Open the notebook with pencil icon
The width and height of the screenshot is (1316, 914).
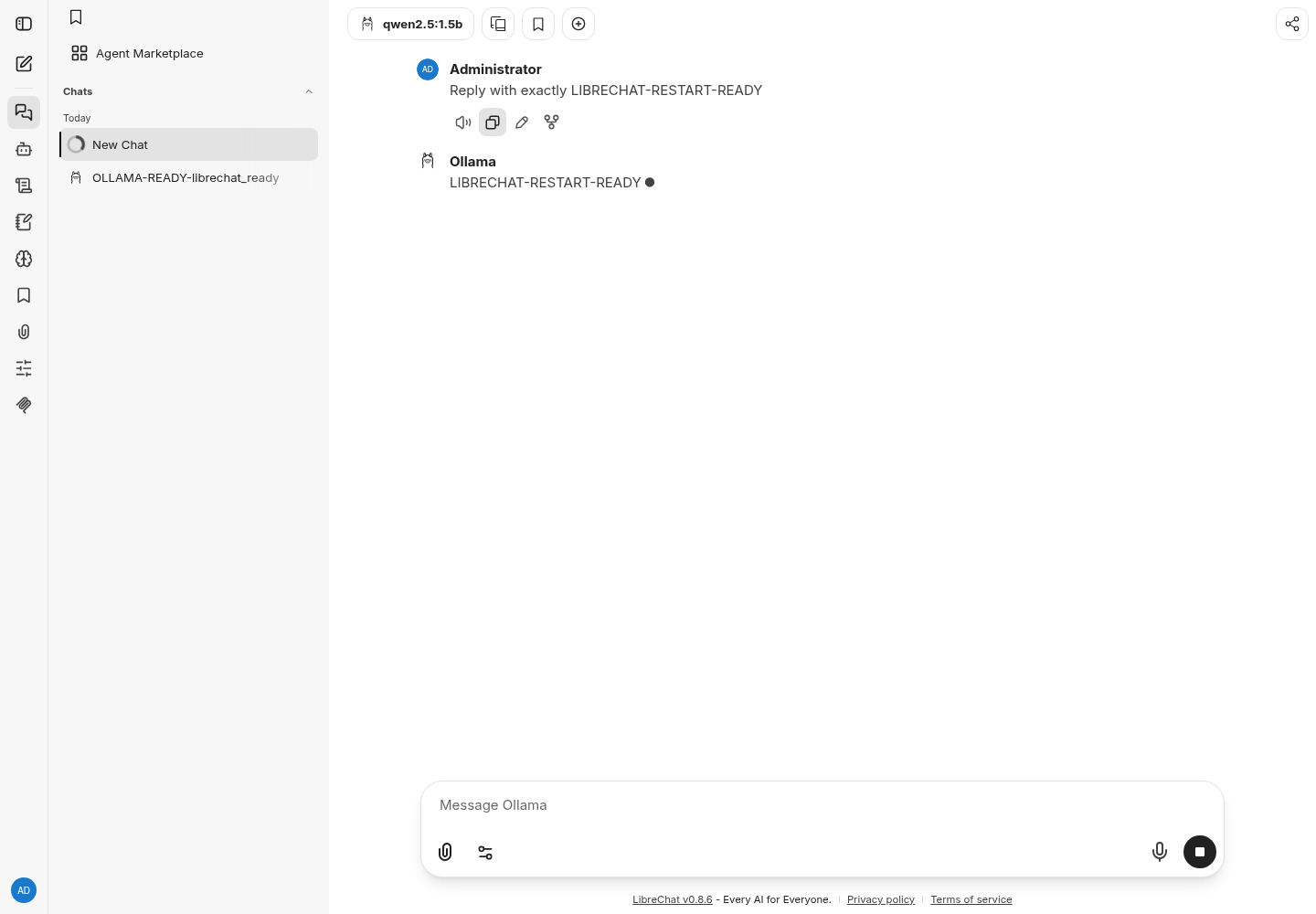point(24,222)
